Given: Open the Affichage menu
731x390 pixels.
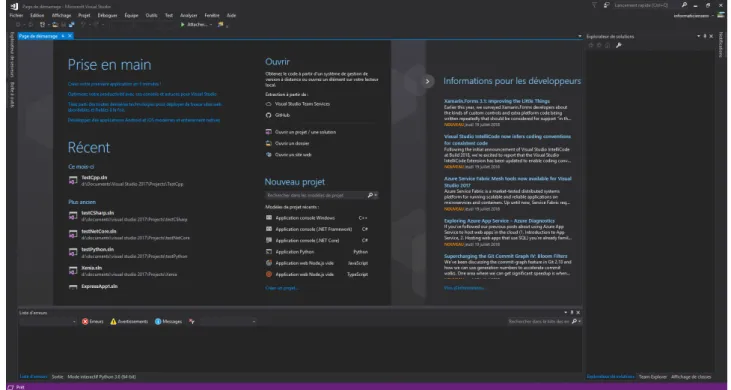Looking at the screenshot, I should [61, 15].
